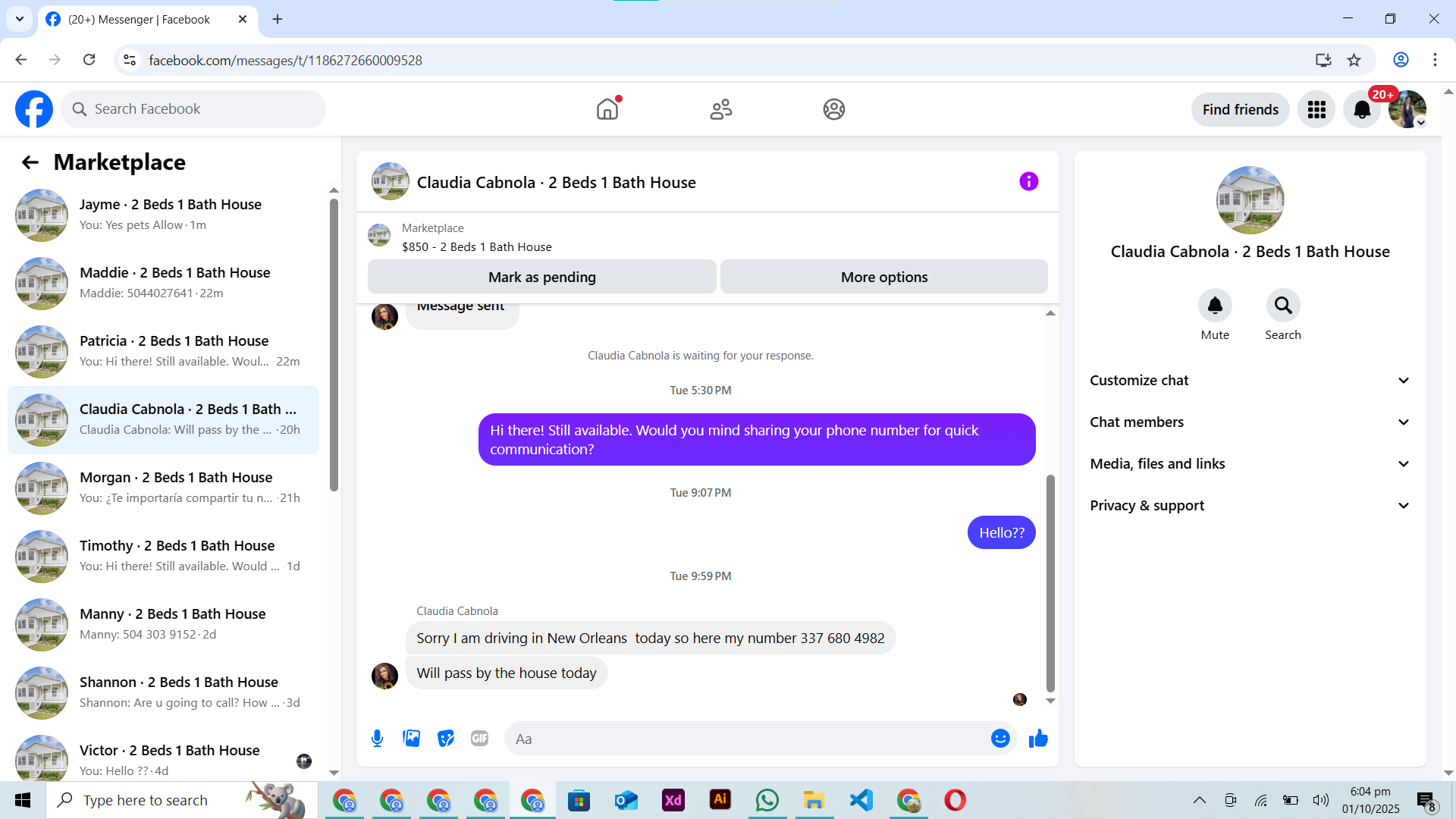Attach a photo or file icon
This screenshot has height=819, width=1456.
click(412, 739)
